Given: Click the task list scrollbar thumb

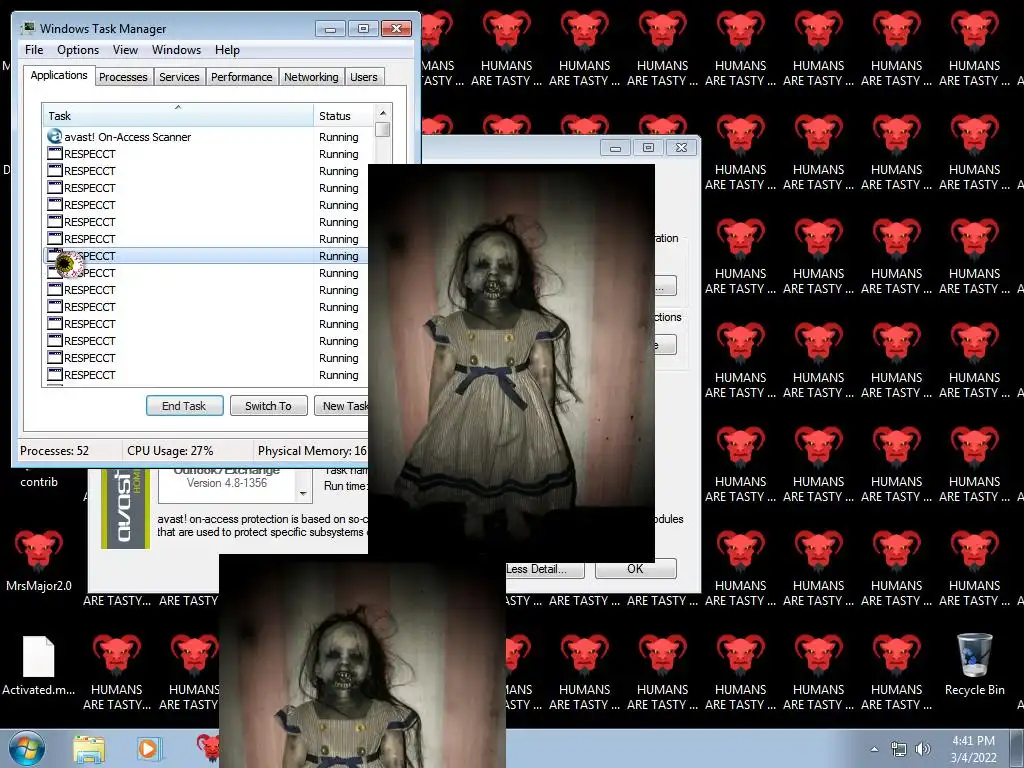Looking at the screenshot, I should point(383,130).
